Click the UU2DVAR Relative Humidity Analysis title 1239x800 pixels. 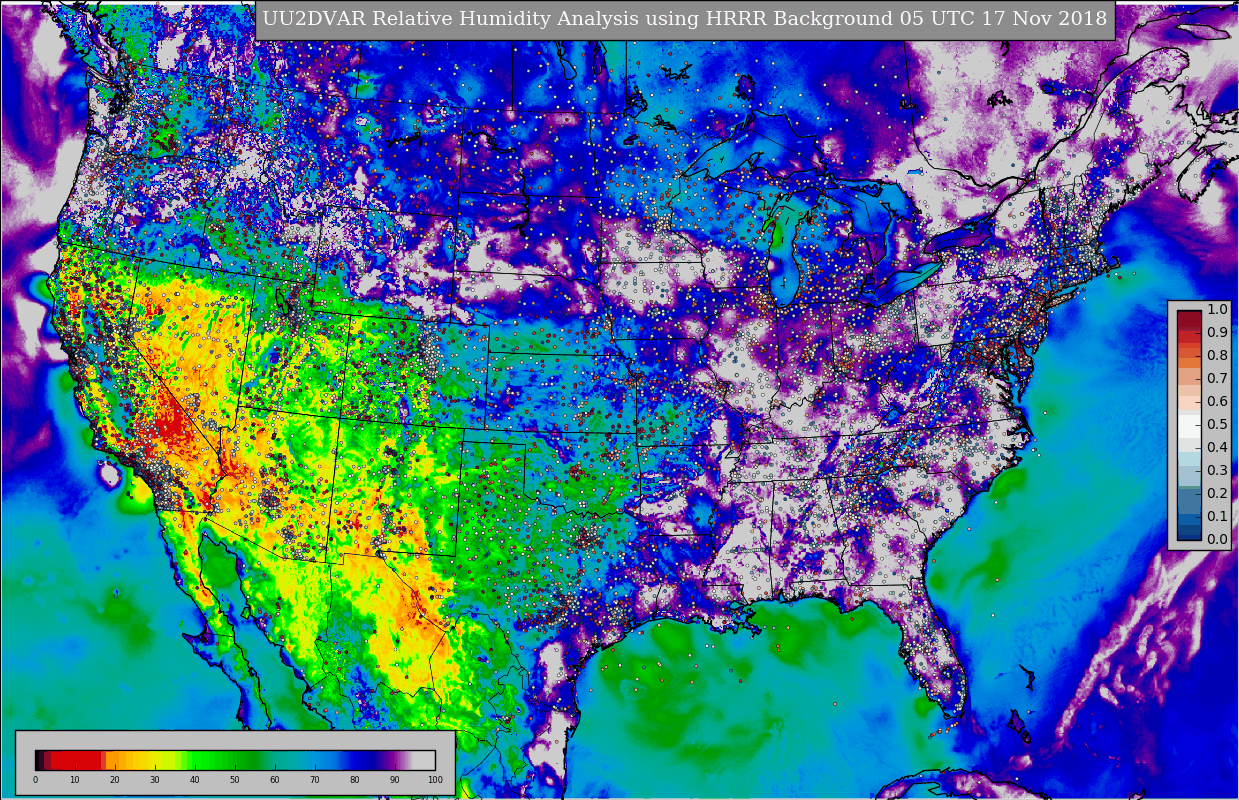click(685, 19)
